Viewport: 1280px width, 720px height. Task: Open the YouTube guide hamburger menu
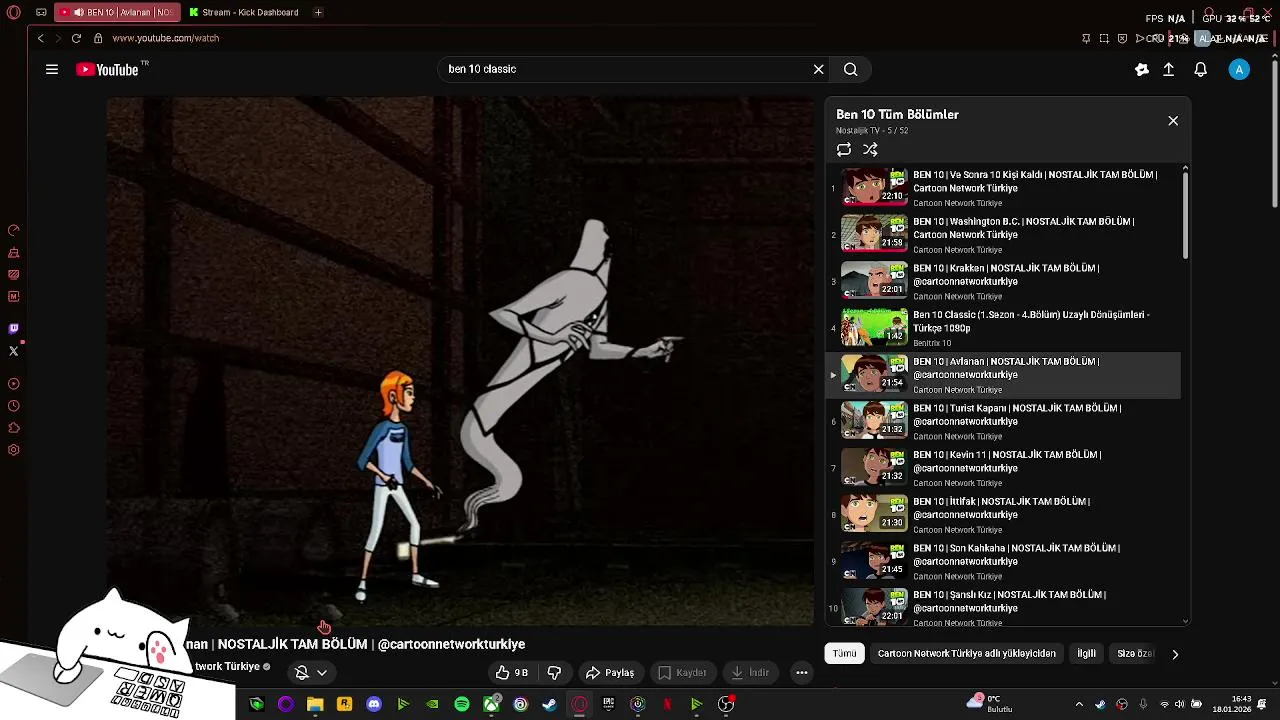(52, 69)
